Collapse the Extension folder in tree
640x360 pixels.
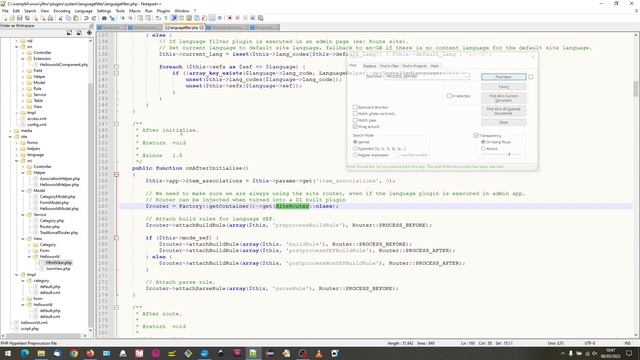(23, 59)
